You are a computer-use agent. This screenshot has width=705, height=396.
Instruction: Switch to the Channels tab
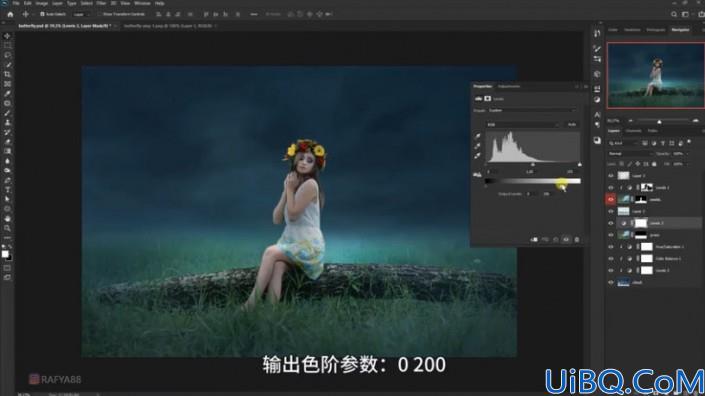click(x=634, y=131)
